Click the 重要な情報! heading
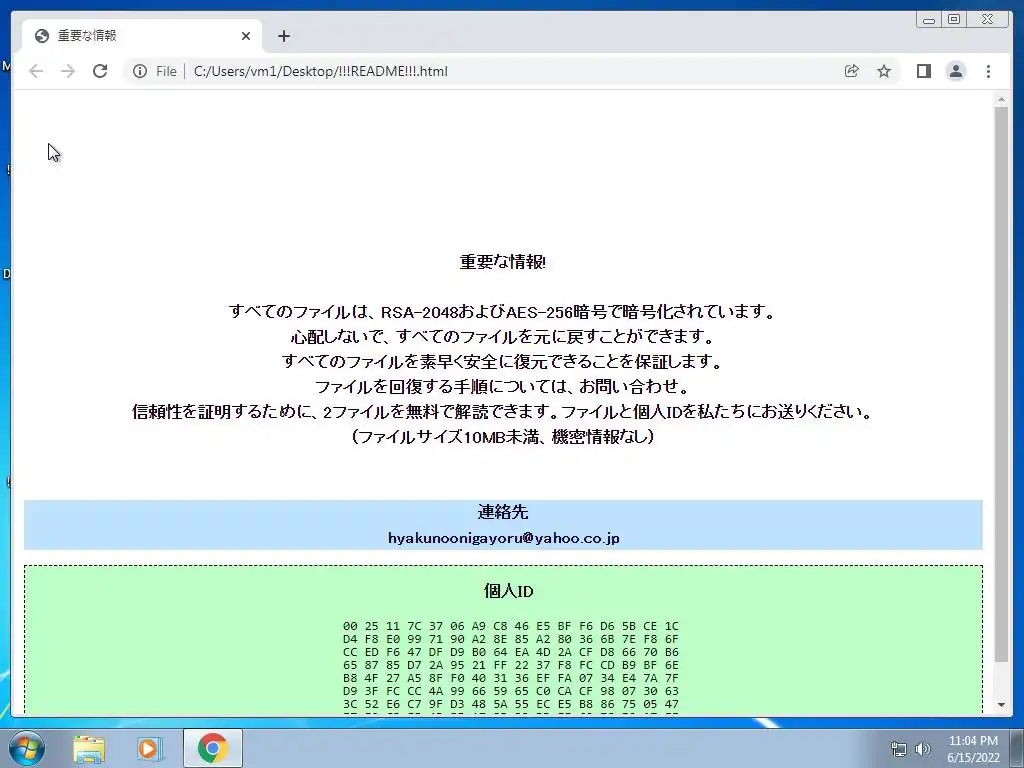This screenshot has width=1024, height=768. coord(503,262)
